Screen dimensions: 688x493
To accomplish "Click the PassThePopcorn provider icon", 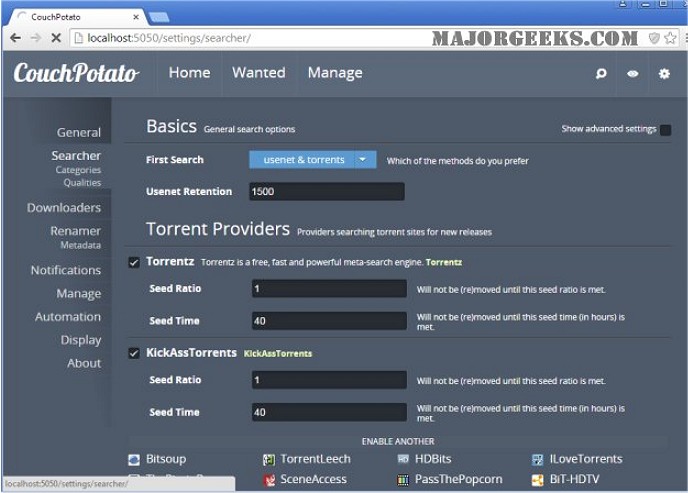I will [x=403, y=480].
